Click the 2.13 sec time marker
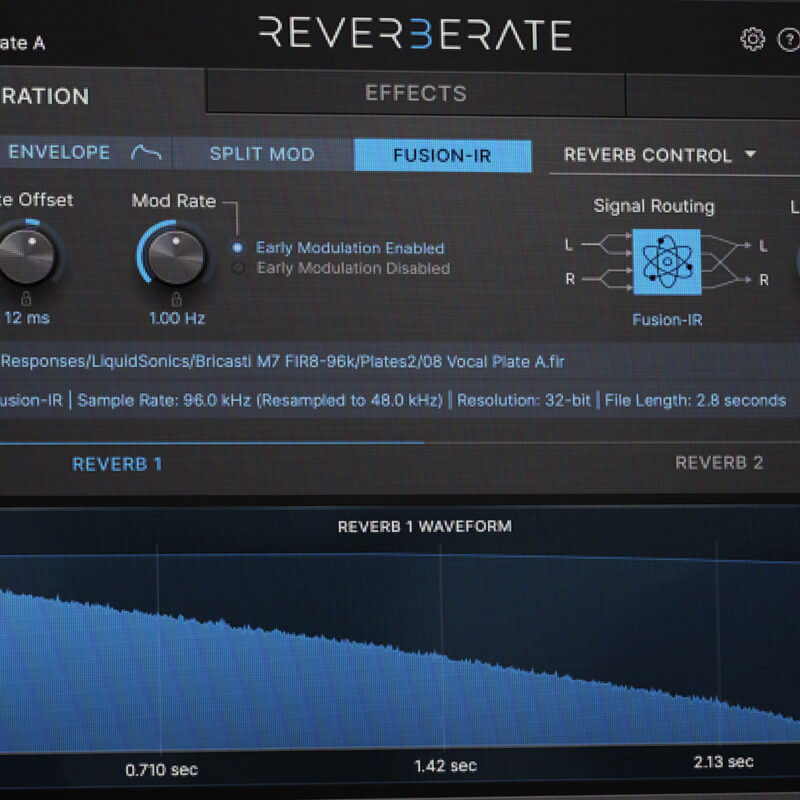 723,762
